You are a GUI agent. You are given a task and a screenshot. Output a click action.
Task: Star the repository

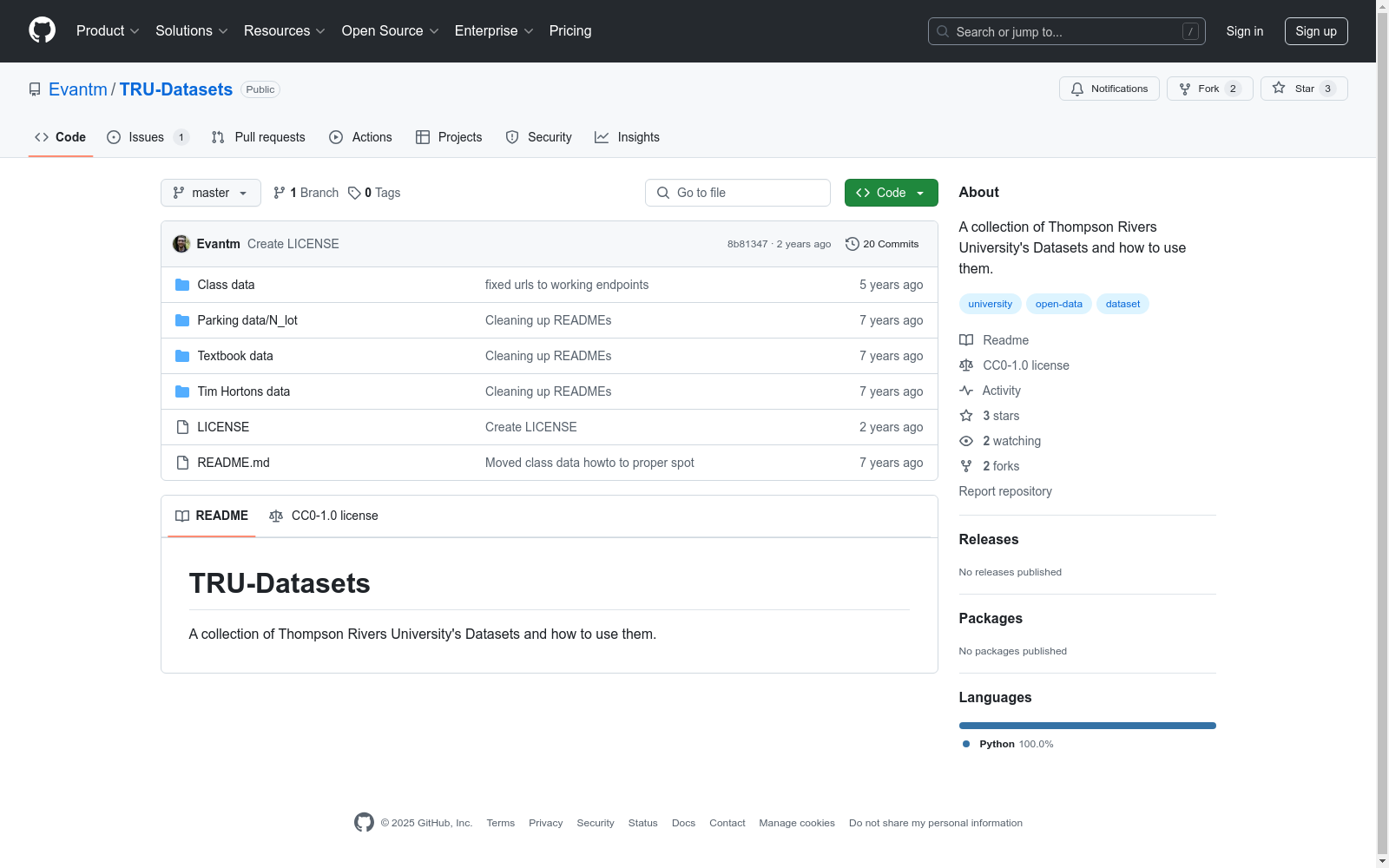tap(1304, 89)
